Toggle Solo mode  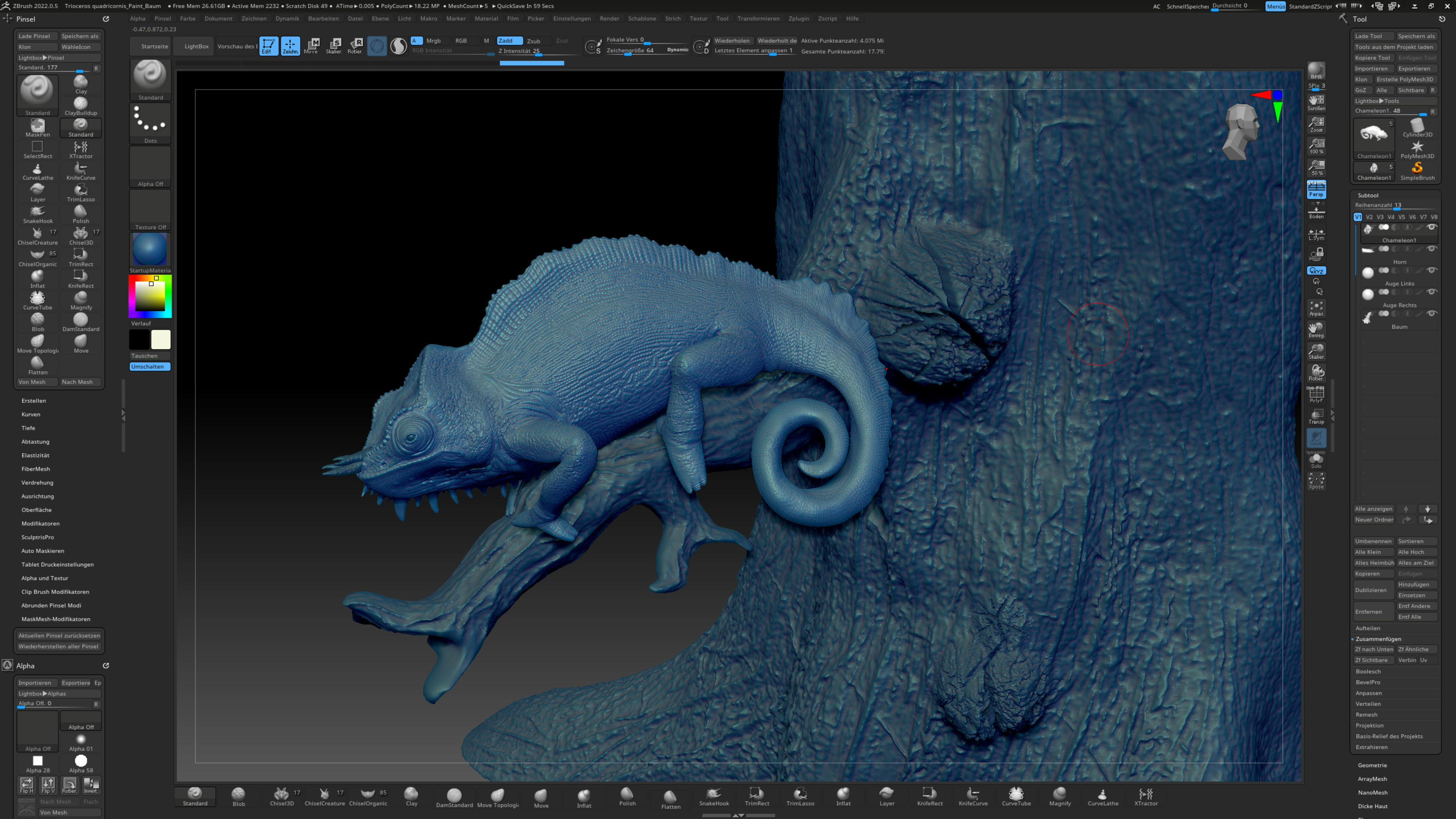(1316, 461)
